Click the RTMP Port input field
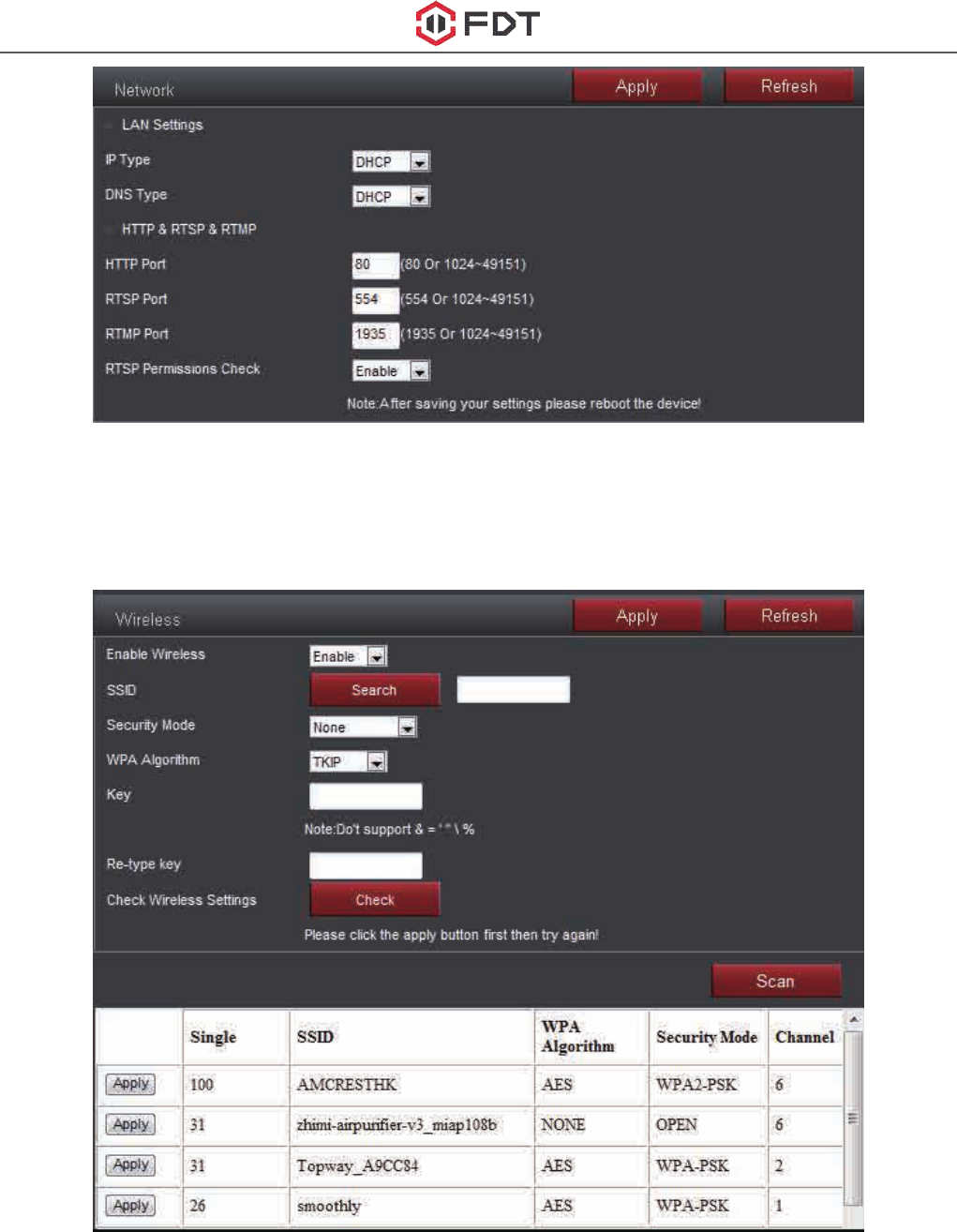Screen dimensions: 957x1232 click(375, 334)
